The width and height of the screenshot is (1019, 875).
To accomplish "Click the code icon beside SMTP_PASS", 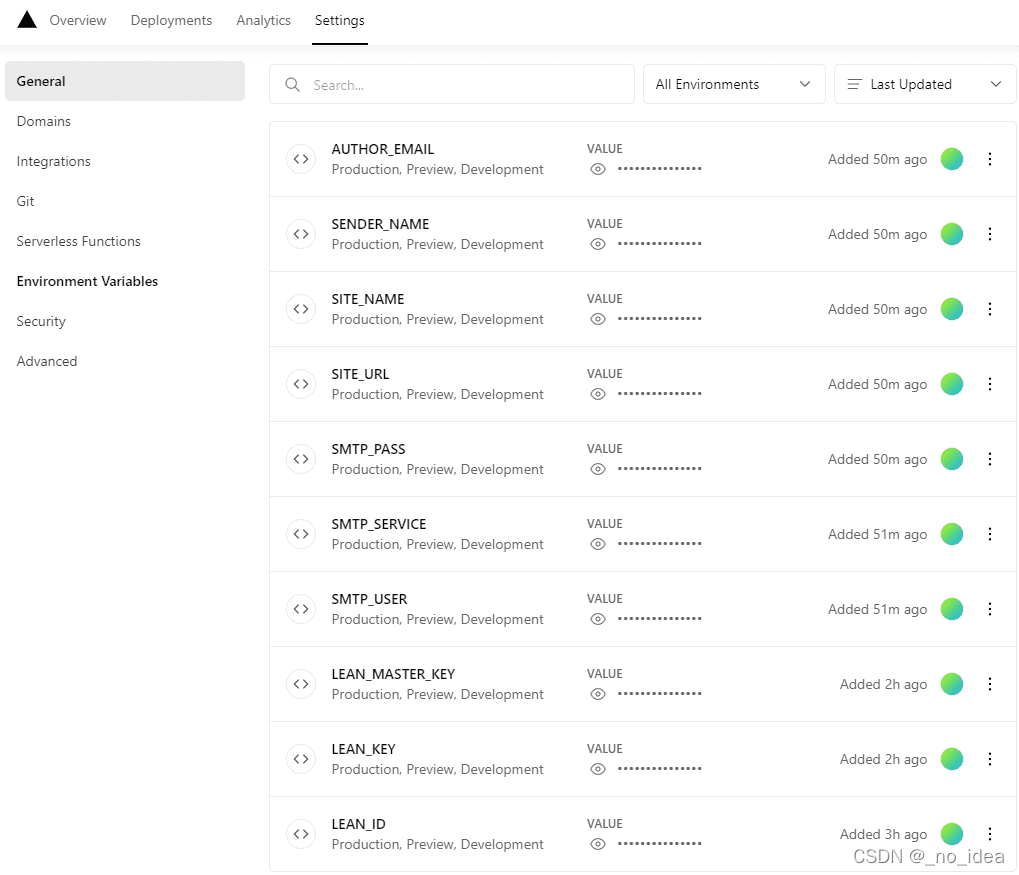I will [x=301, y=459].
